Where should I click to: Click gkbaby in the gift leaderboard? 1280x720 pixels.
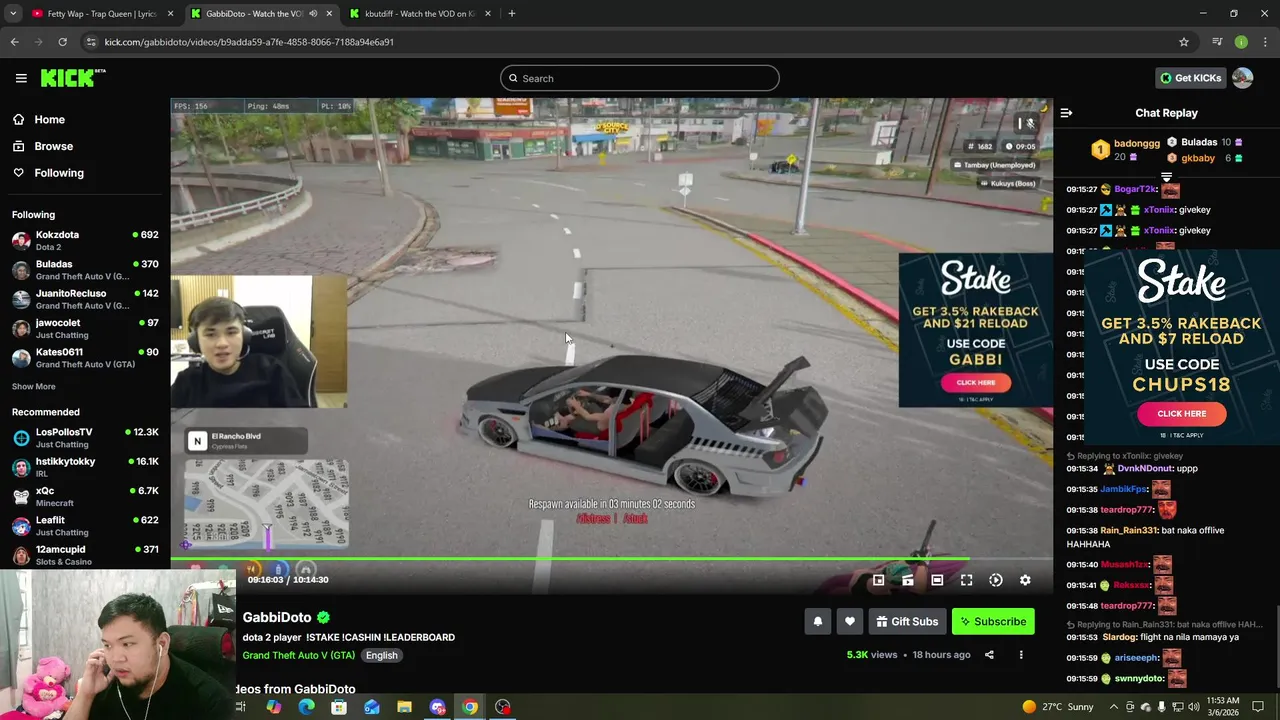[1198, 158]
